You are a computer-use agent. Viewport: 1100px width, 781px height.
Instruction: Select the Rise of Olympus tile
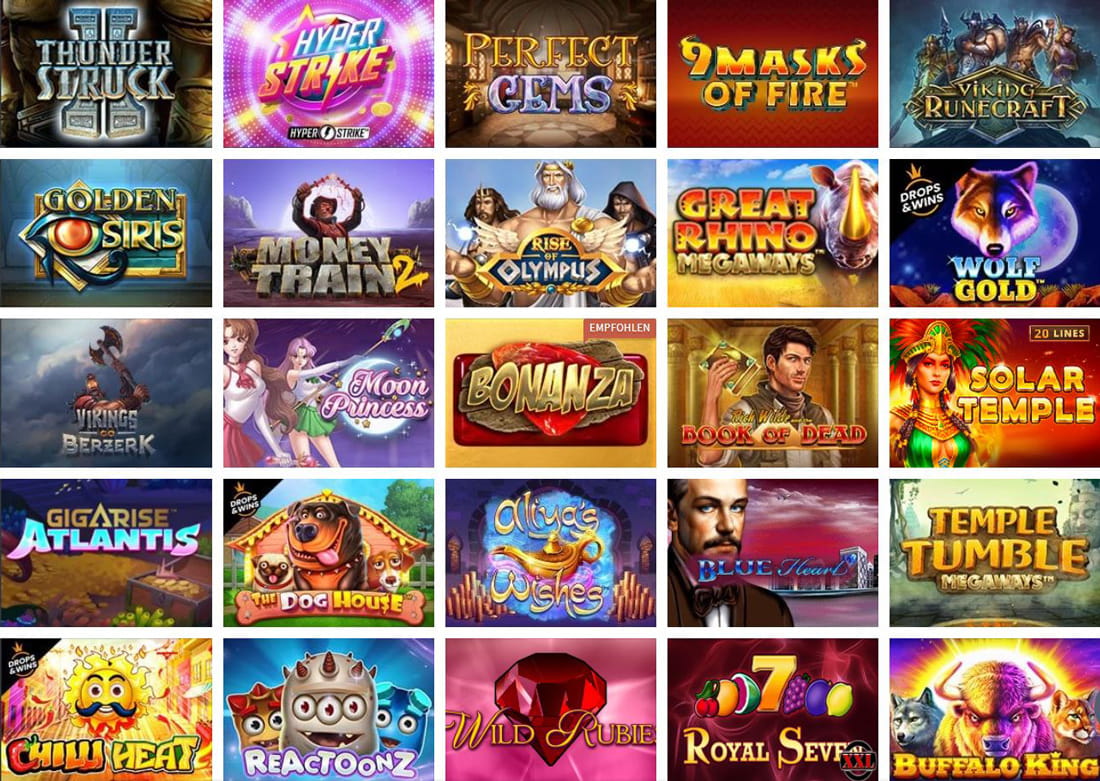[551, 233]
